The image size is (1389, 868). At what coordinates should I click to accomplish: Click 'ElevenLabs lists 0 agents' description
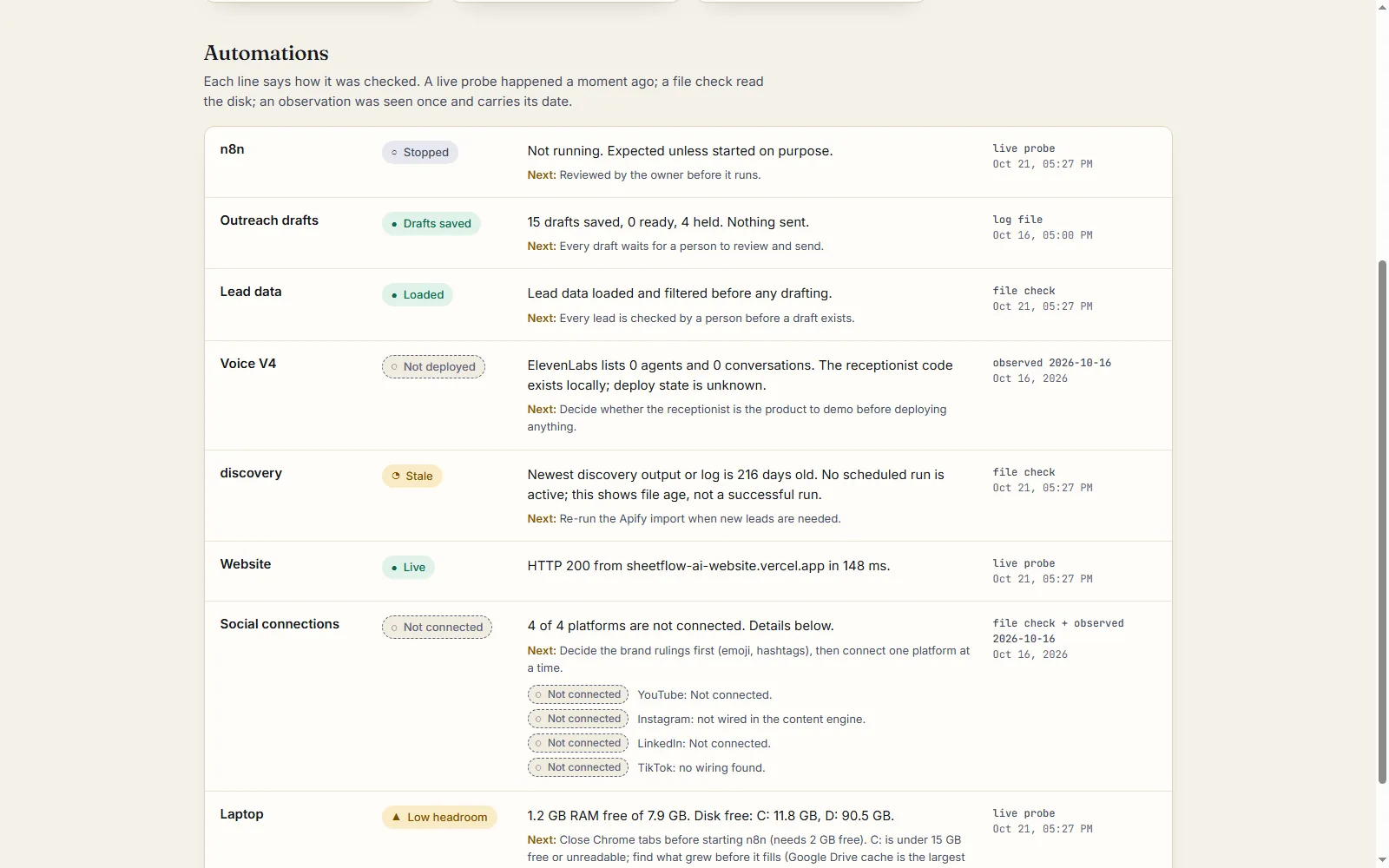click(x=741, y=375)
